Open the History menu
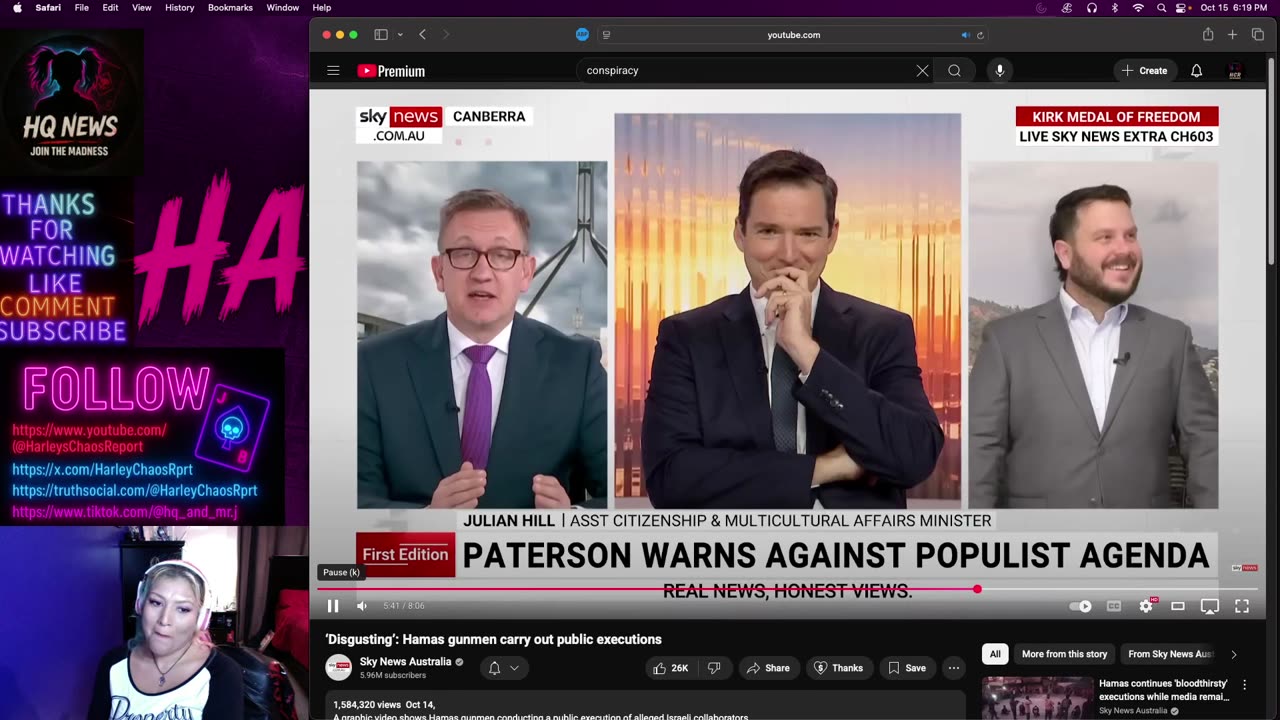The image size is (1280, 720). [179, 7]
